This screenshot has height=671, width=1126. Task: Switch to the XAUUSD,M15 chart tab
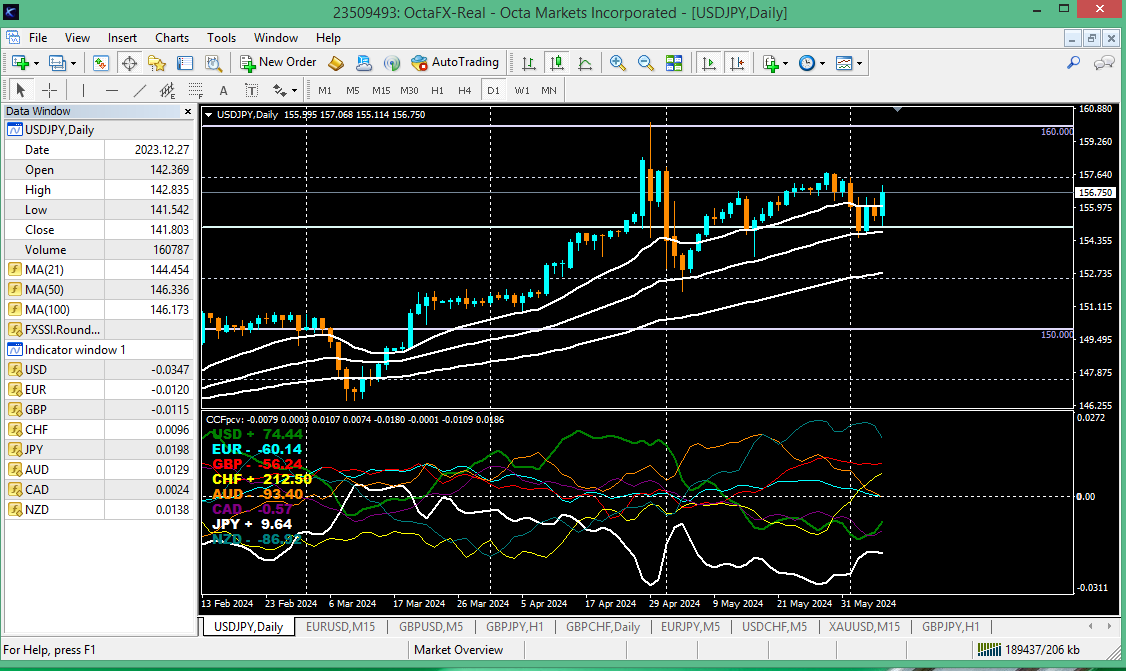tap(864, 626)
